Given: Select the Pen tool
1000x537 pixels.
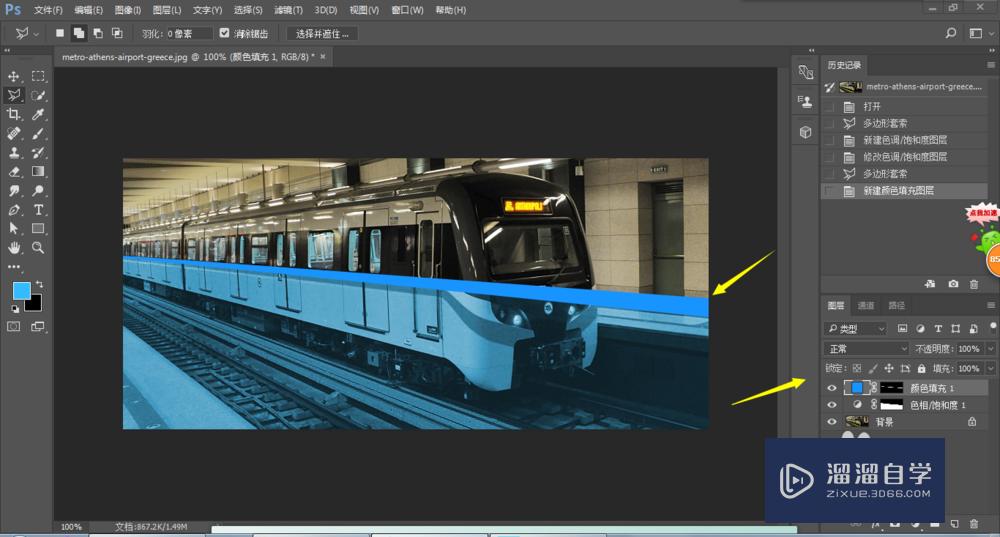Looking at the screenshot, I should [13, 210].
